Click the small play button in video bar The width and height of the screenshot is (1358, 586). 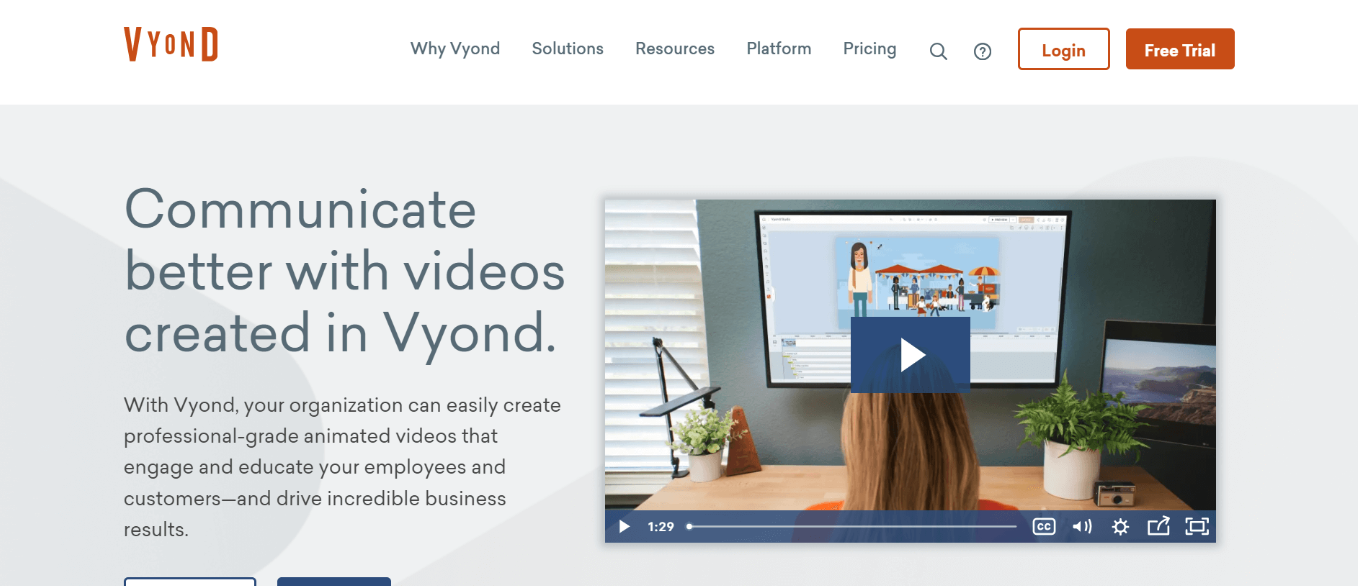(624, 526)
